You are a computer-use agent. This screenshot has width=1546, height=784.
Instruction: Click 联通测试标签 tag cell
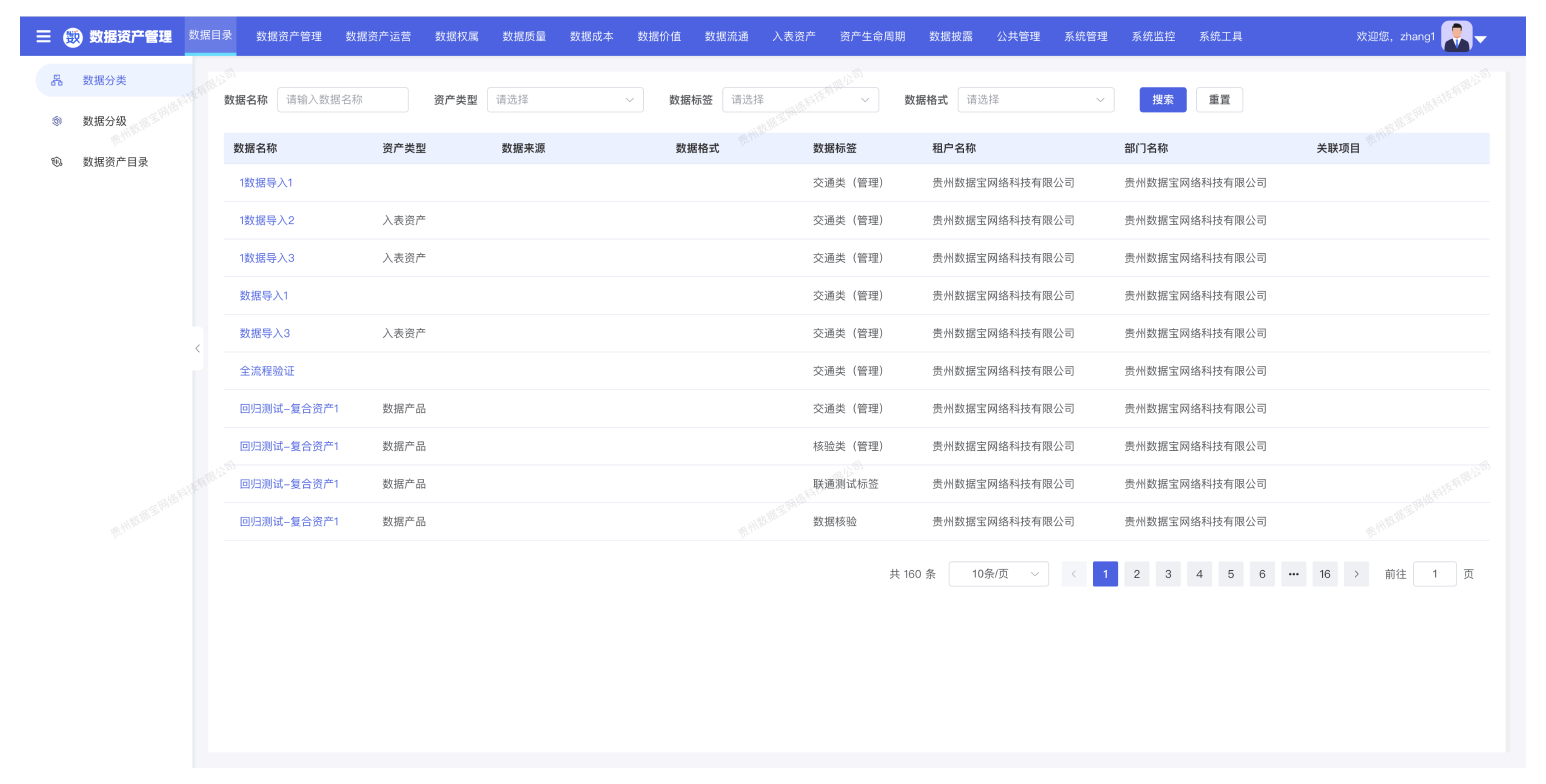[x=846, y=484]
